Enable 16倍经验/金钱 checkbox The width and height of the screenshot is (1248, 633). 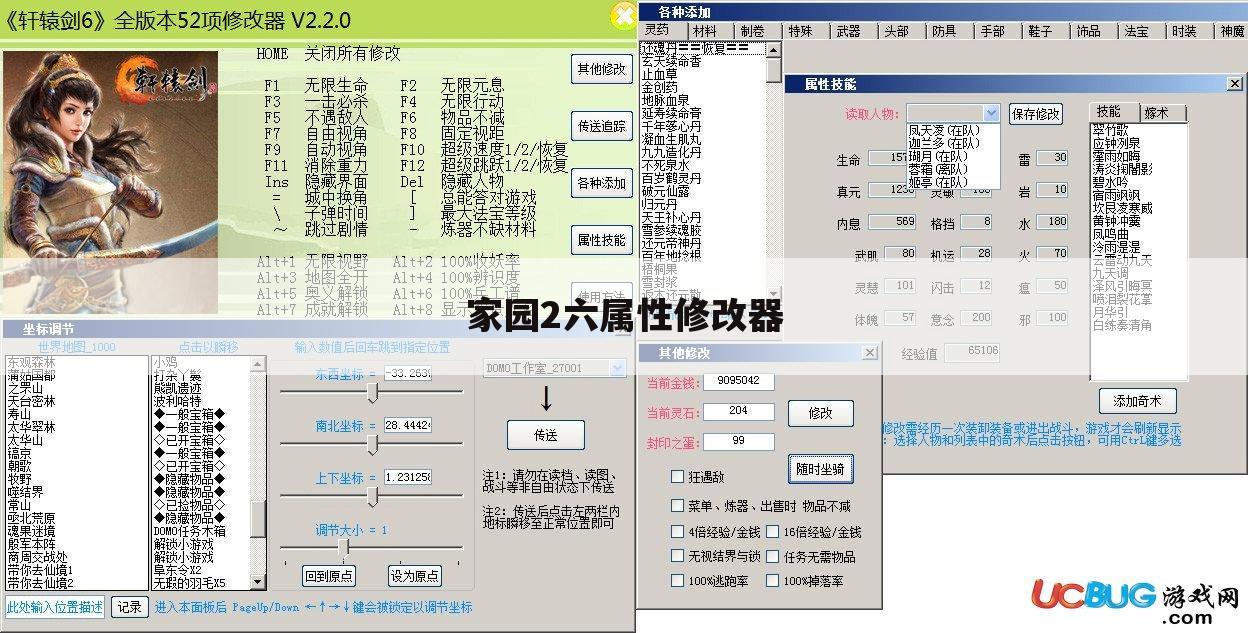[772, 532]
